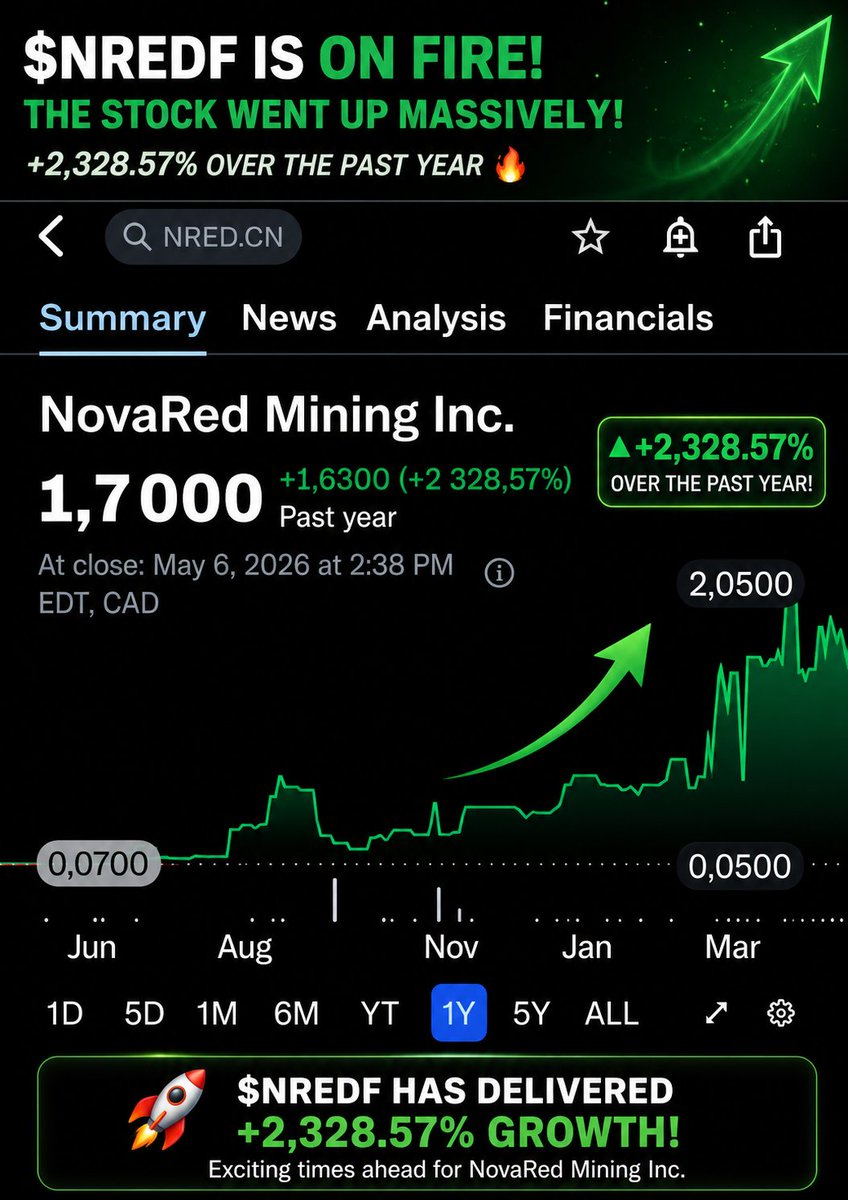848x1200 pixels.
Task: Select the highlighted 1Y chart range
Action: point(459,1014)
